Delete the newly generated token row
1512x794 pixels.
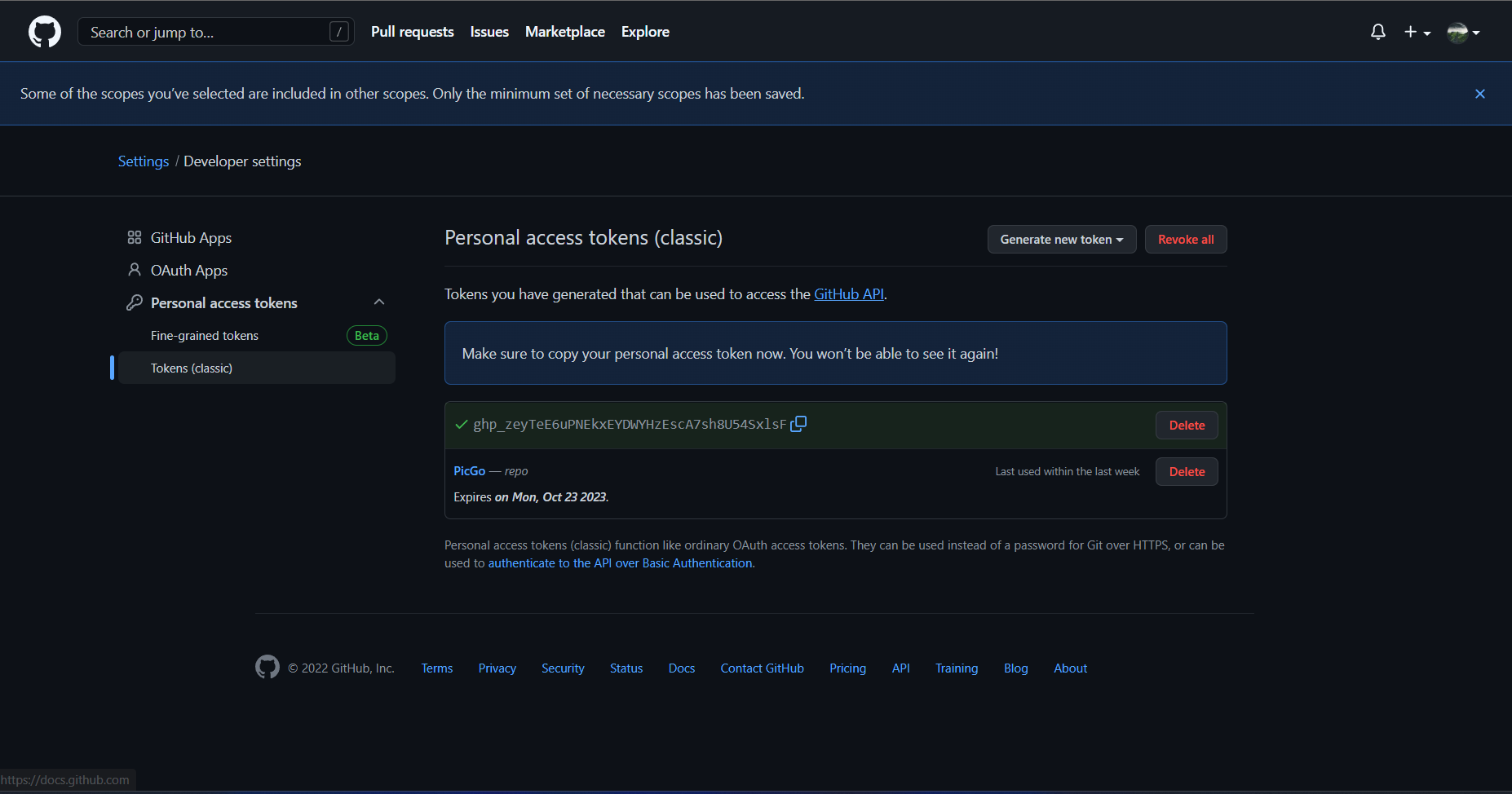click(1187, 426)
